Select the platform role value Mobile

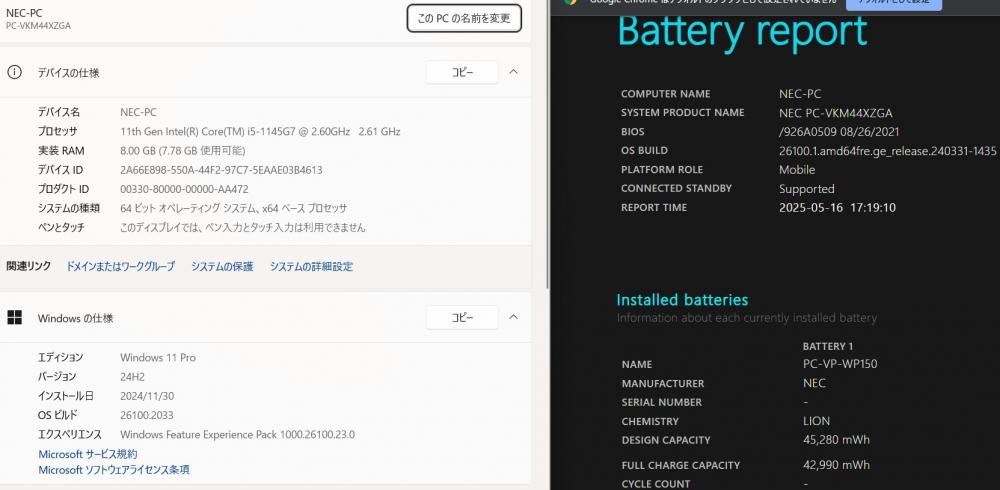tap(797, 170)
